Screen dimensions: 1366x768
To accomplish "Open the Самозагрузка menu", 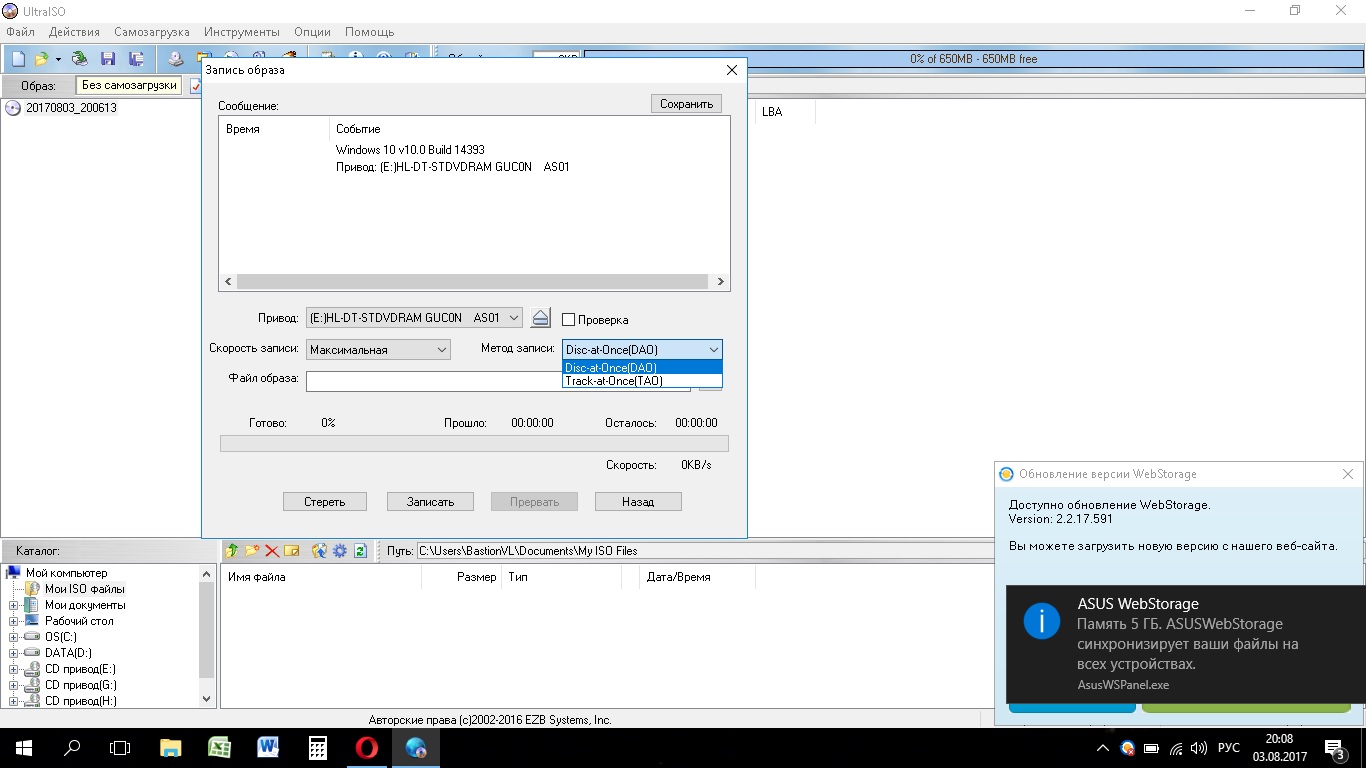I will [x=152, y=32].
